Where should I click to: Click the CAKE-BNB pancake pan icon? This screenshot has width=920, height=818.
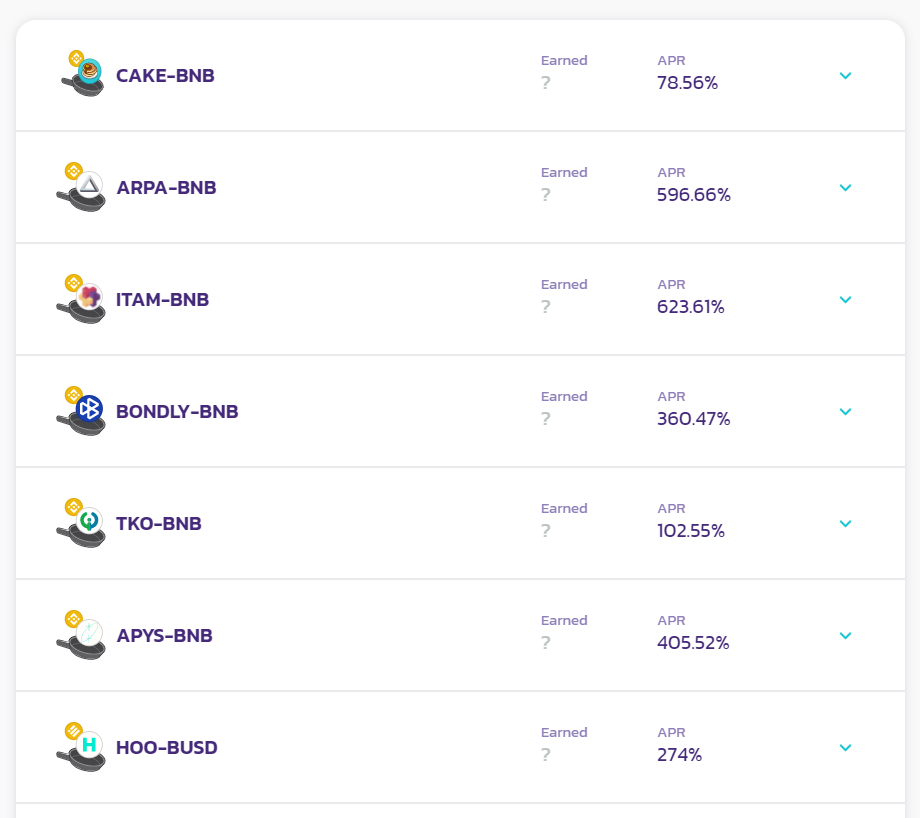point(83,75)
